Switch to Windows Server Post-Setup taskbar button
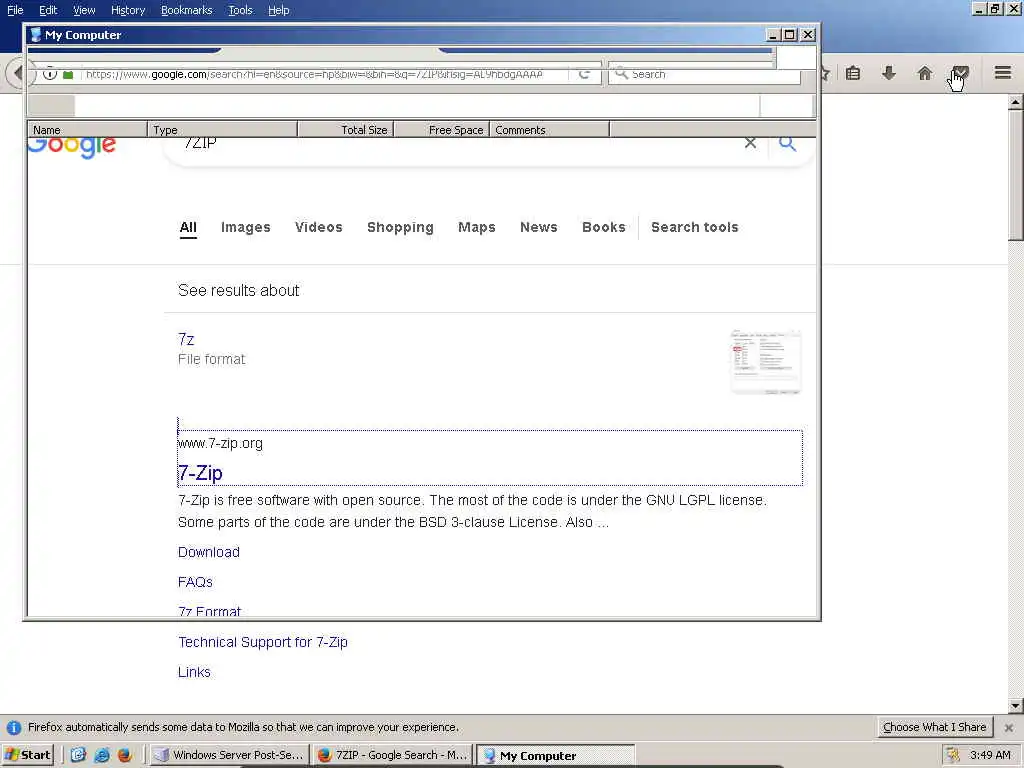Viewport: 1024px width, 768px height. [x=229, y=755]
